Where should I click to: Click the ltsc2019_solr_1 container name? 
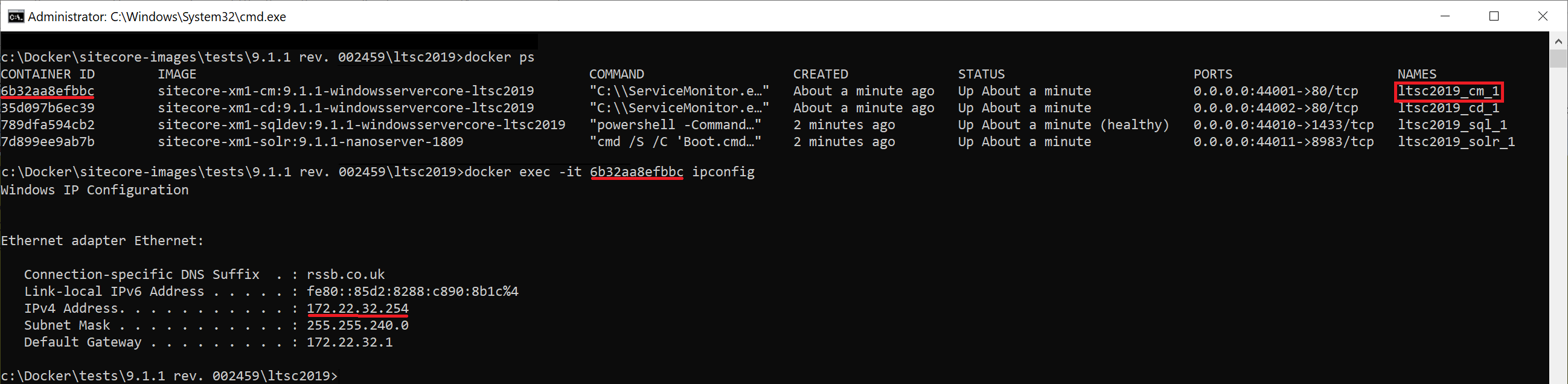(1456, 142)
